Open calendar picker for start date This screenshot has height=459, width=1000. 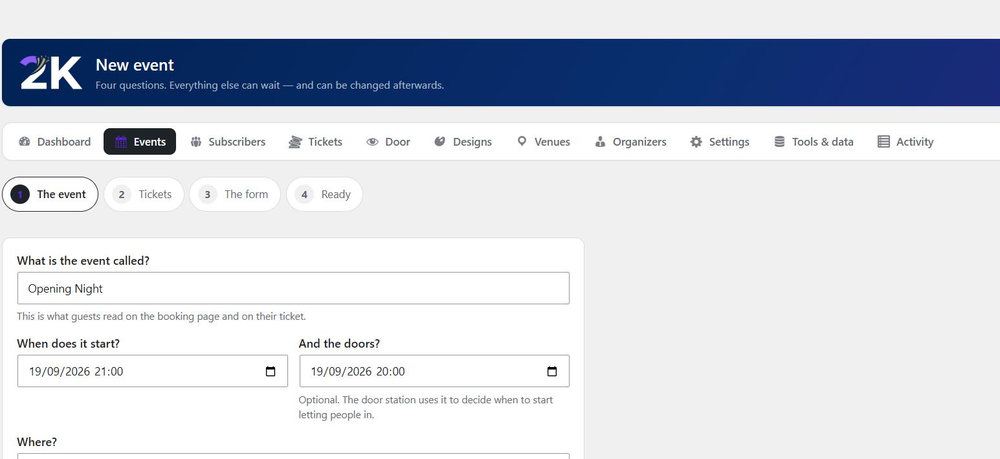(x=270, y=371)
